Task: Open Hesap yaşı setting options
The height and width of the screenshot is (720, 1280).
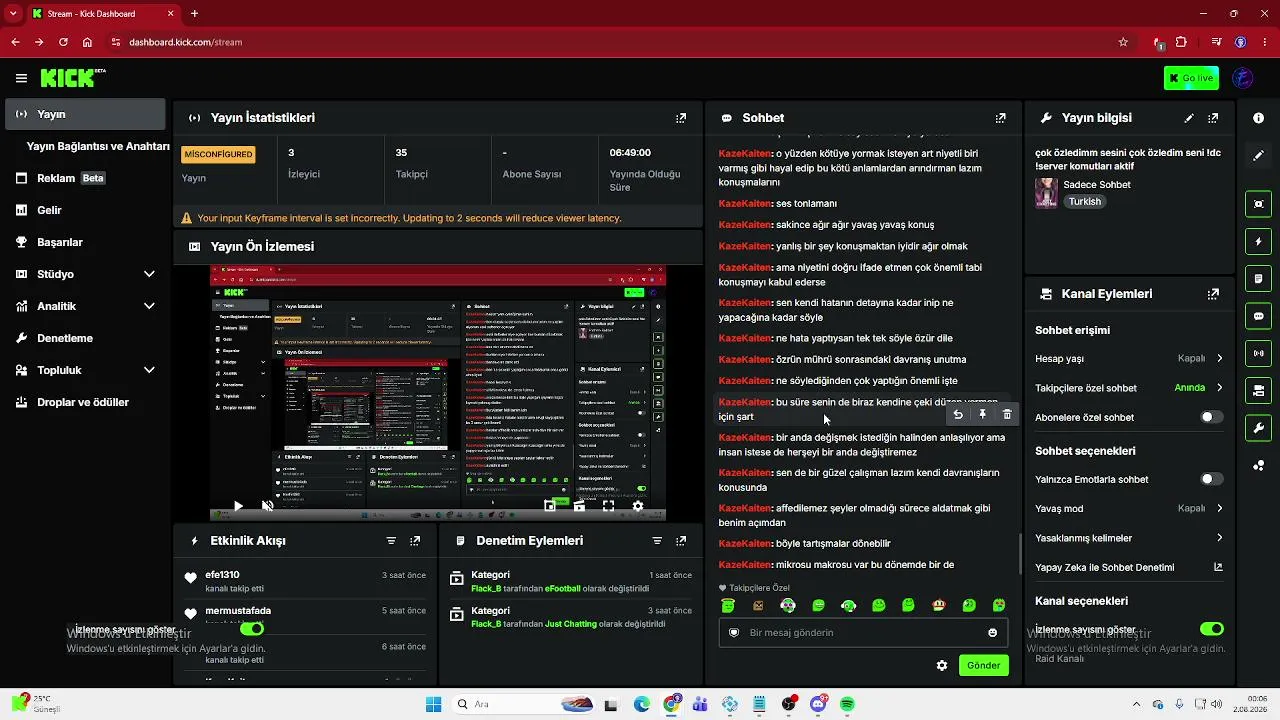Action: click(x=1129, y=358)
